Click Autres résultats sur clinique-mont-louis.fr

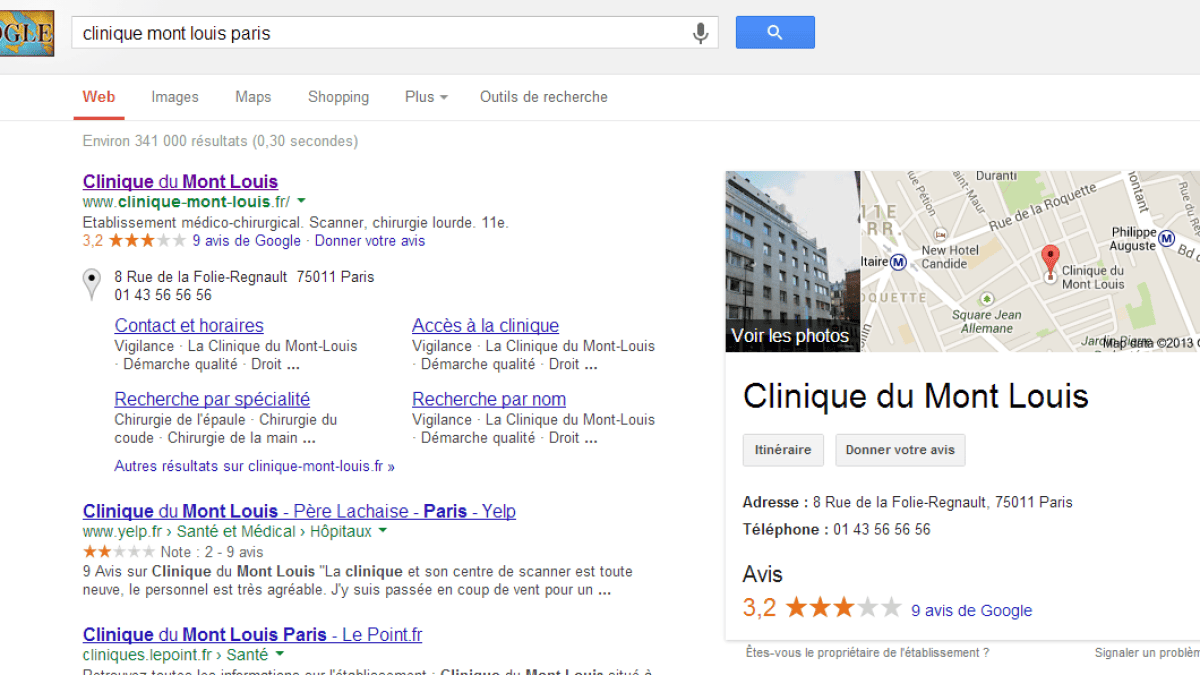(255, 466)
